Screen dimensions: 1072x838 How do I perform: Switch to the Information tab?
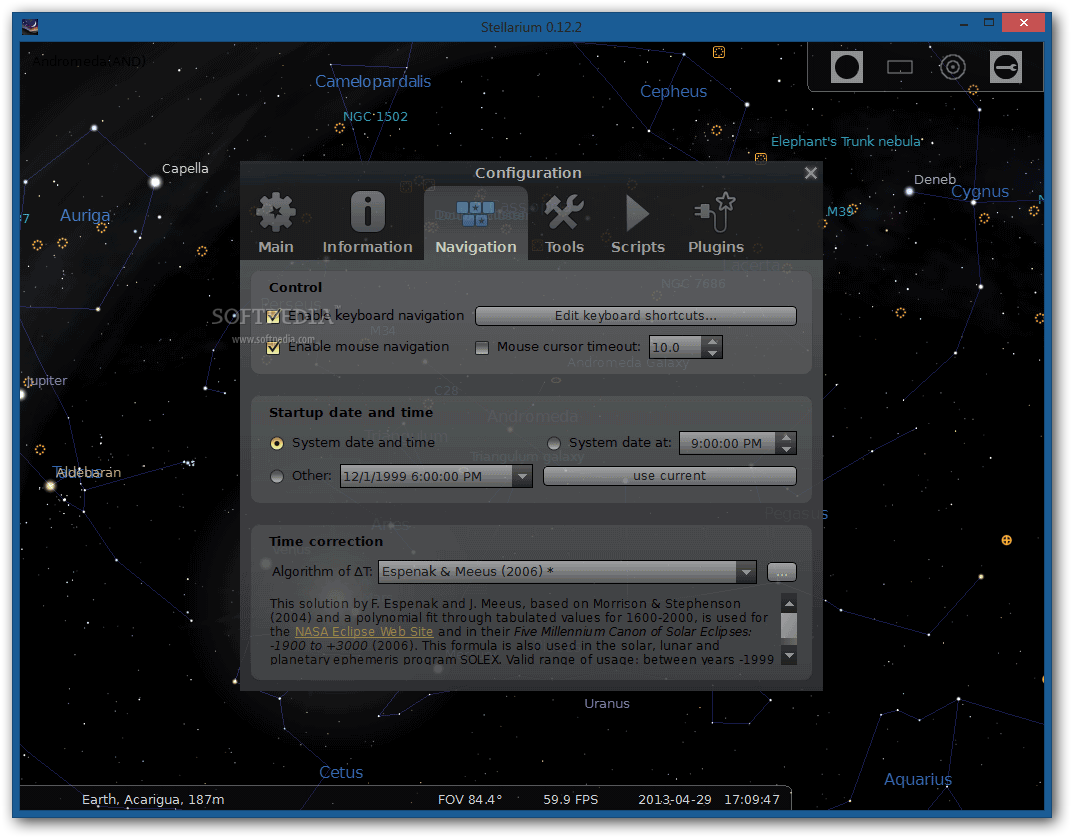point(367,224)
